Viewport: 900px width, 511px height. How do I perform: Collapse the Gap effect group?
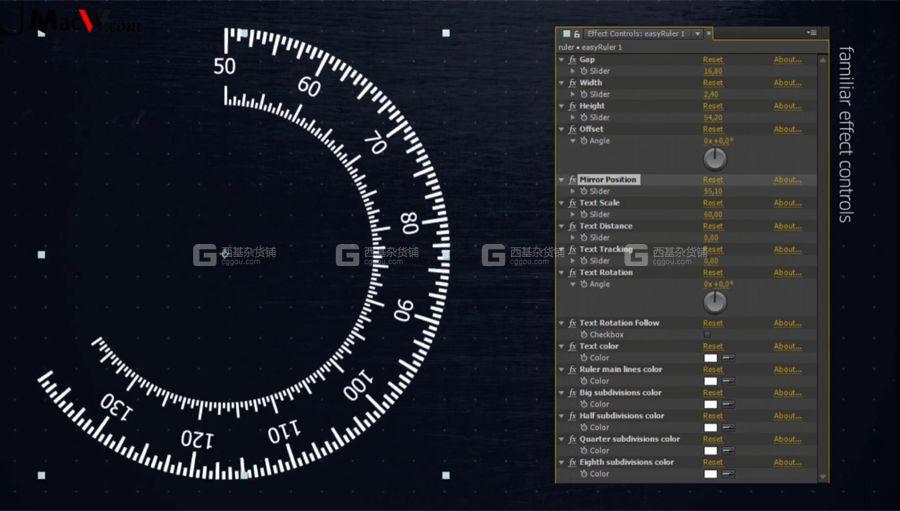[562, 60]
